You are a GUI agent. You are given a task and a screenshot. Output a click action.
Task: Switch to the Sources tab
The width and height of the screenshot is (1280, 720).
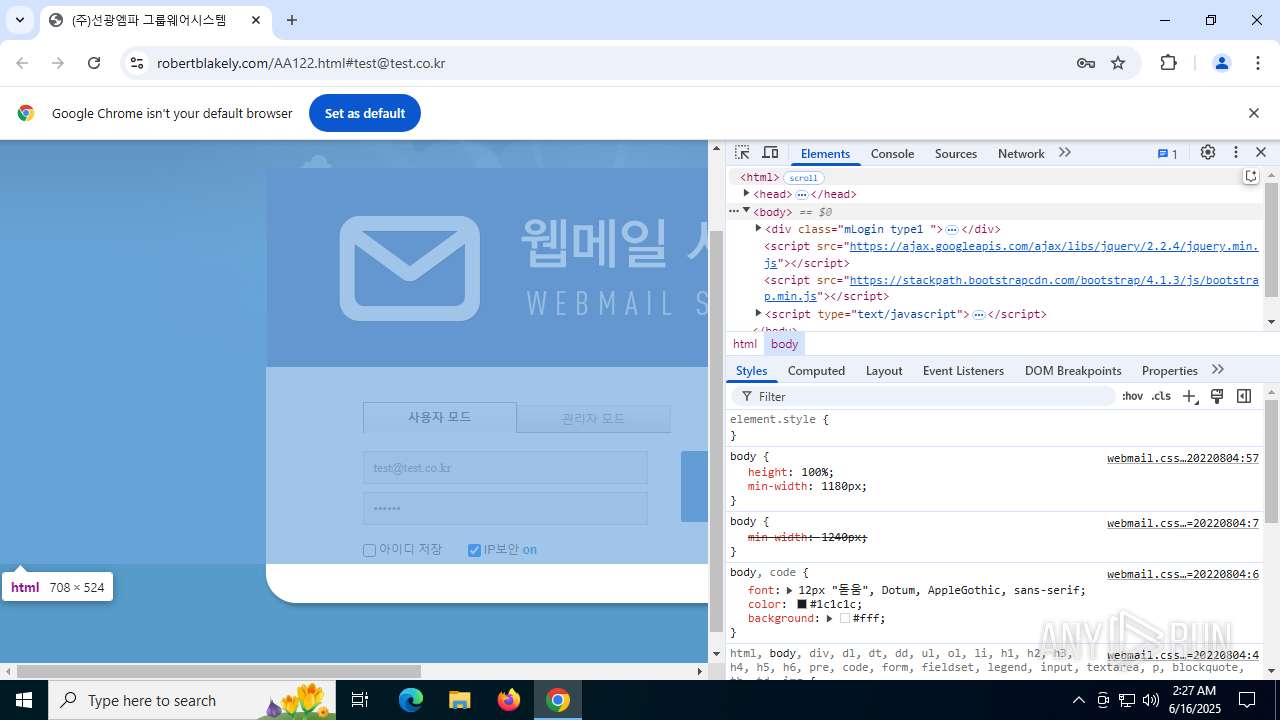point(956,154)
